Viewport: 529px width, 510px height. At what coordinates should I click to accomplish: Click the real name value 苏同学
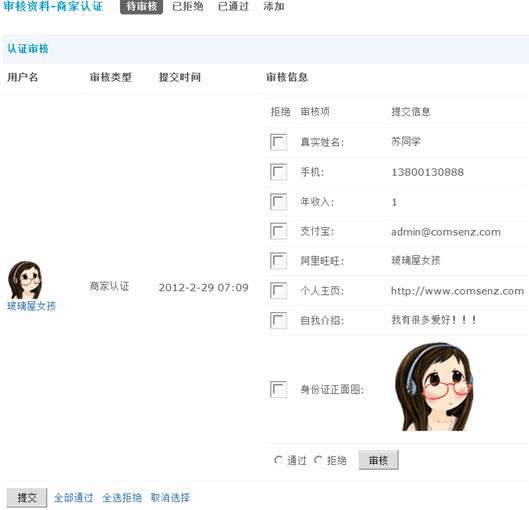406,141
